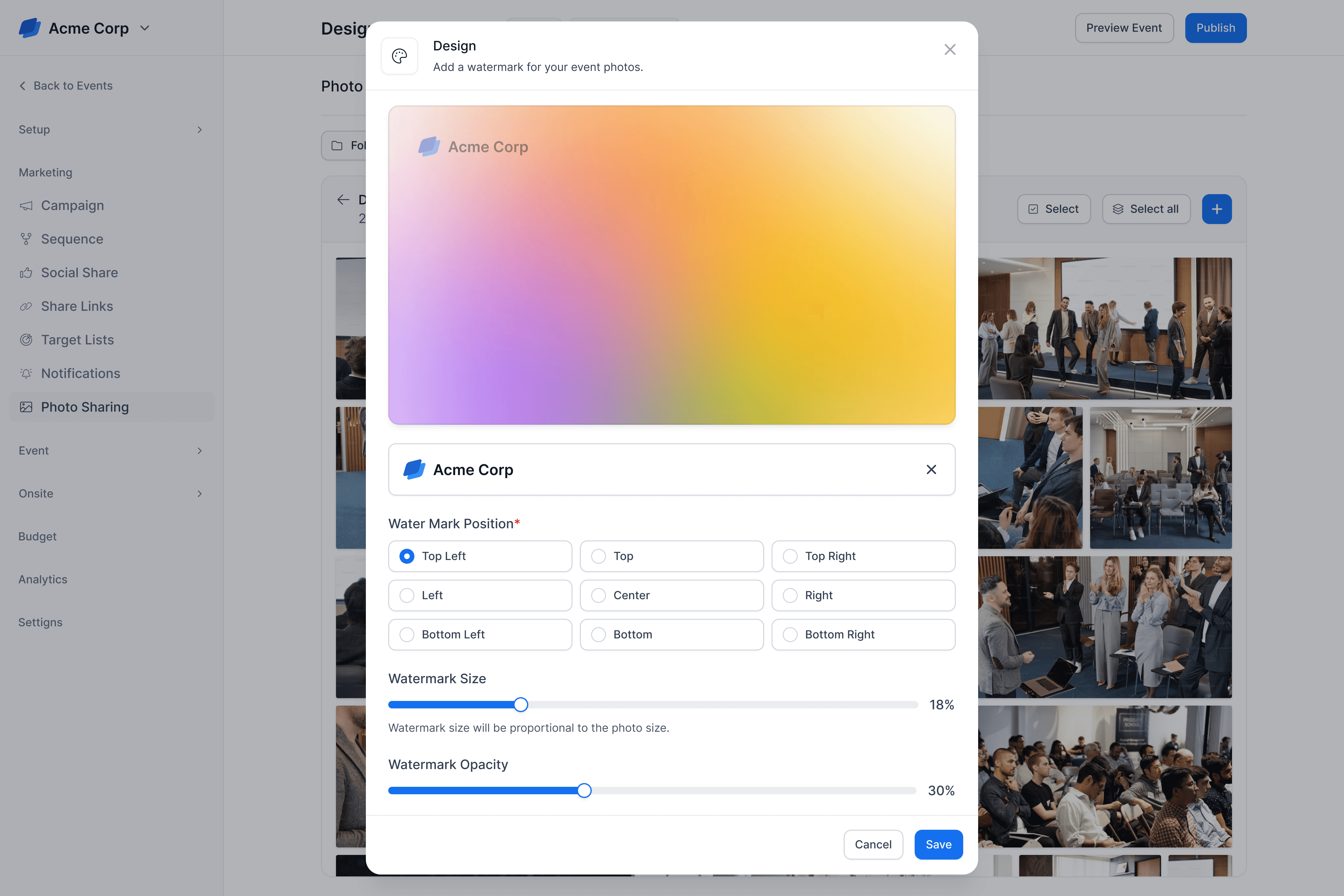Open Share Links in sidebar
Image resolution: width=1344 pixels, height=896 pixels.
tap(111, 307)
